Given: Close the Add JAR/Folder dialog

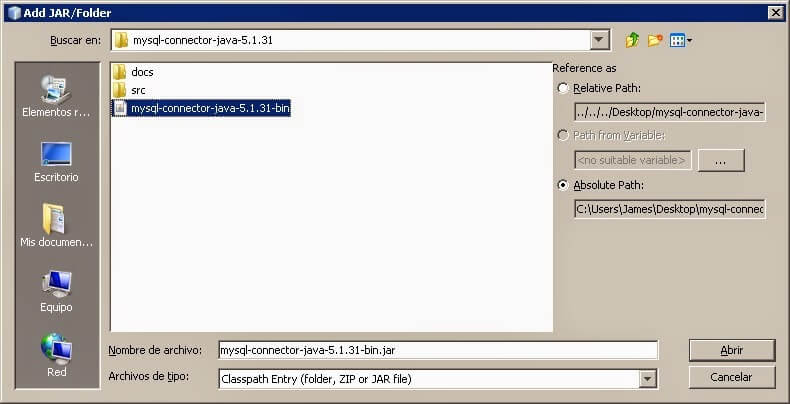Looking at the screenshot, I should (775, 13).
